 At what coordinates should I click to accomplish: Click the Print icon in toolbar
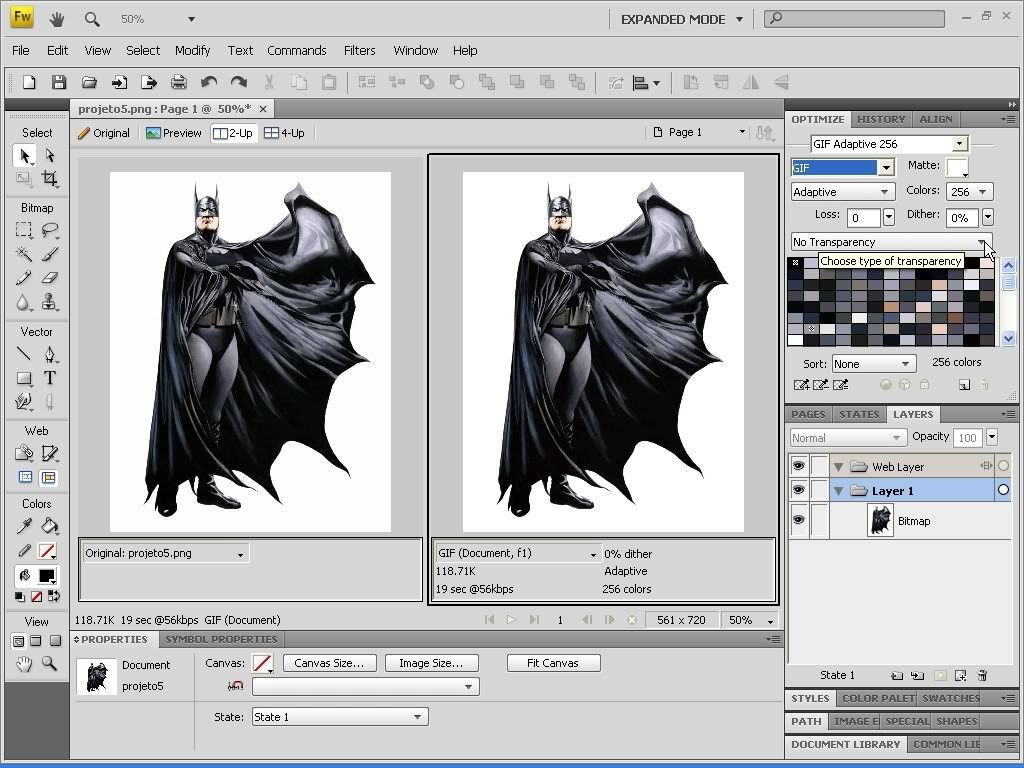(x=178, y=82)
